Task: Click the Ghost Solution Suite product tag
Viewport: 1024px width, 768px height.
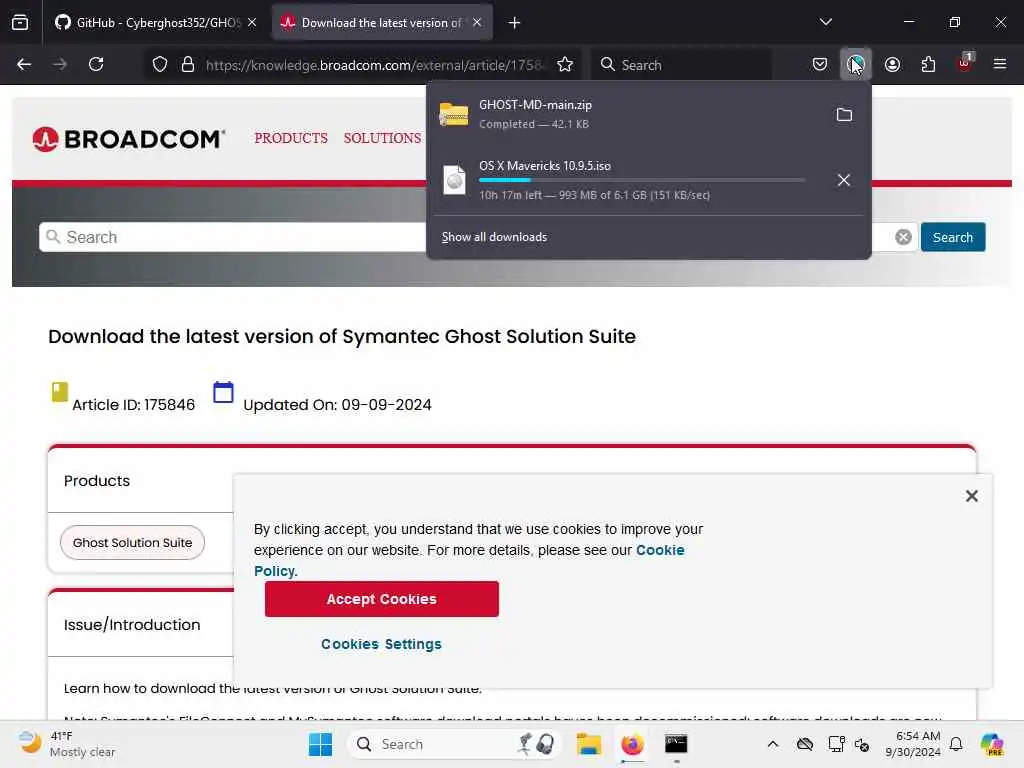Action: [x=132, y=543]
